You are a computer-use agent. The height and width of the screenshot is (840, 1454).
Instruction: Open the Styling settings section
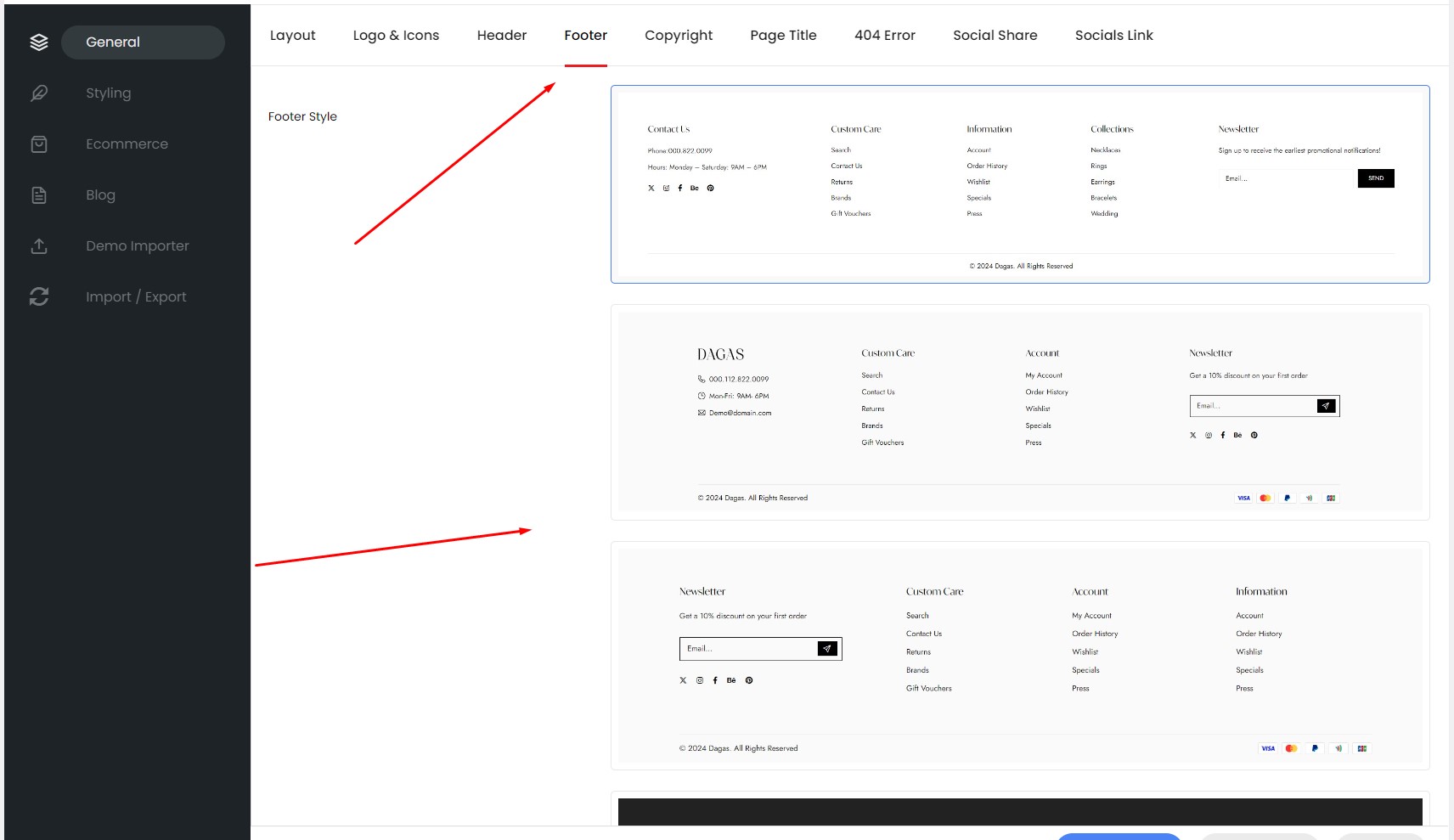click(108, 93)
